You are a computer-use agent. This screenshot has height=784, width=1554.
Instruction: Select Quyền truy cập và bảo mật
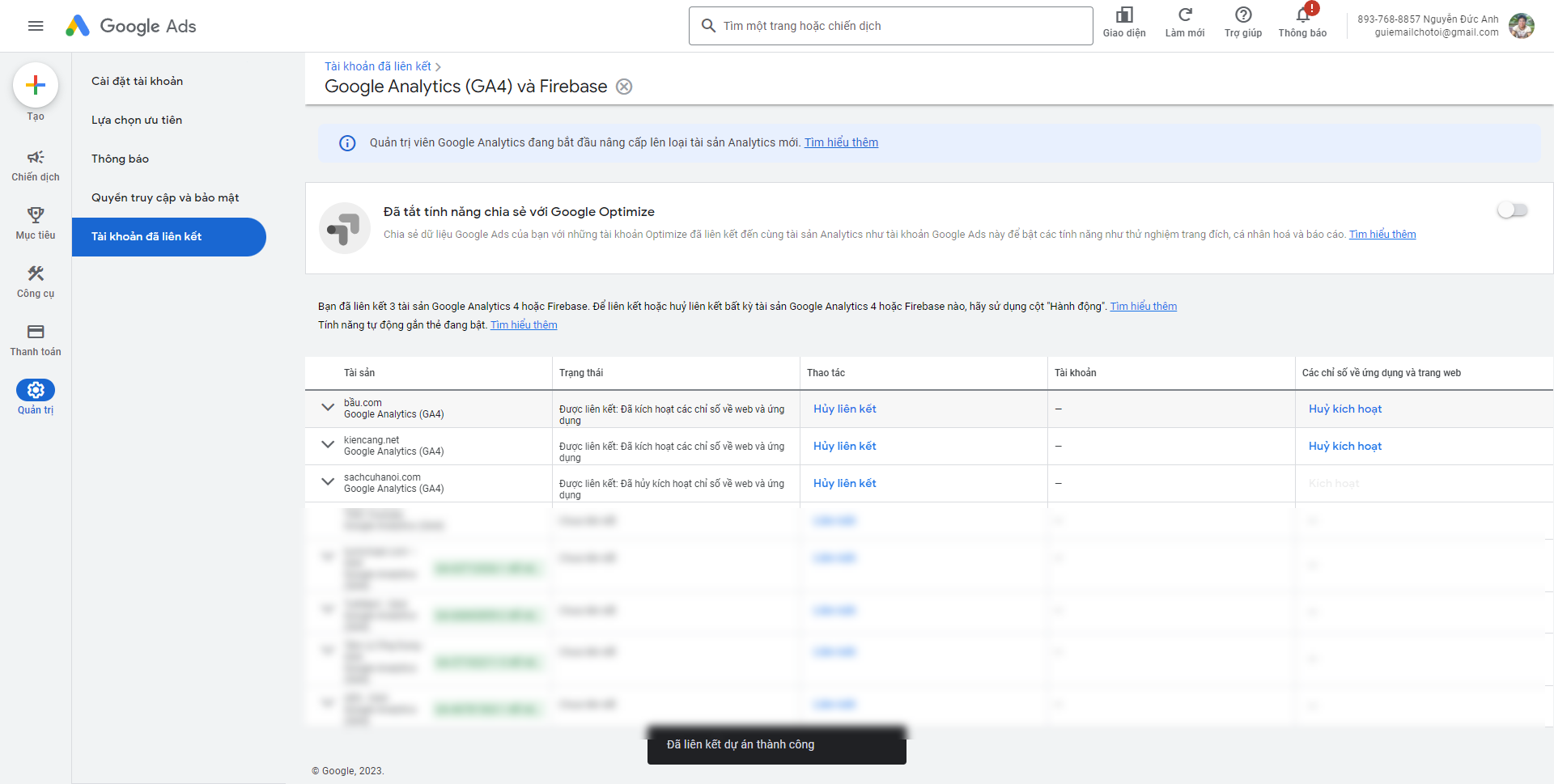(165, 197)
